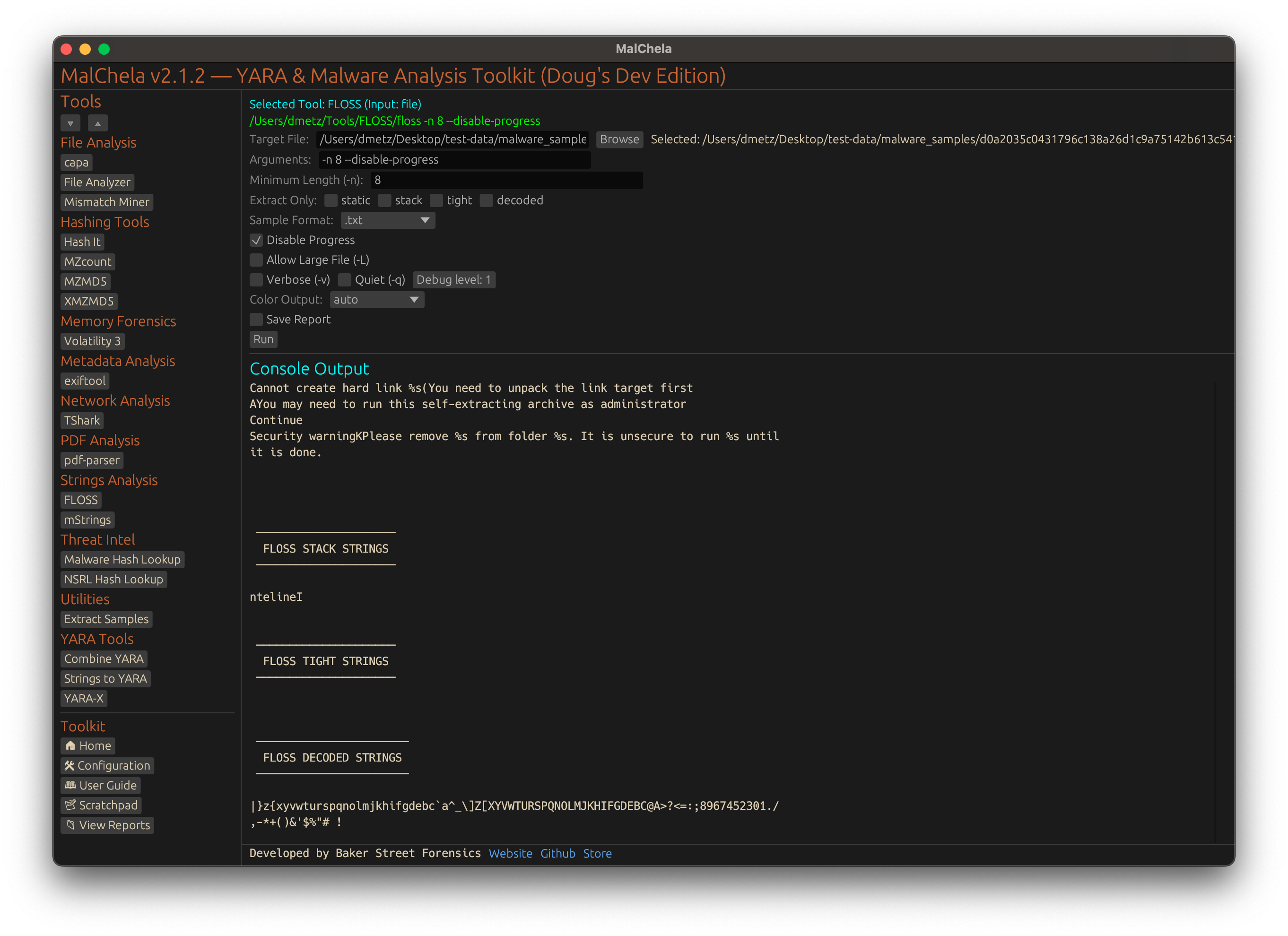Viewport: 1288px width, 936px height.
Task: Open the capa tool
Action: click(76, 163)
